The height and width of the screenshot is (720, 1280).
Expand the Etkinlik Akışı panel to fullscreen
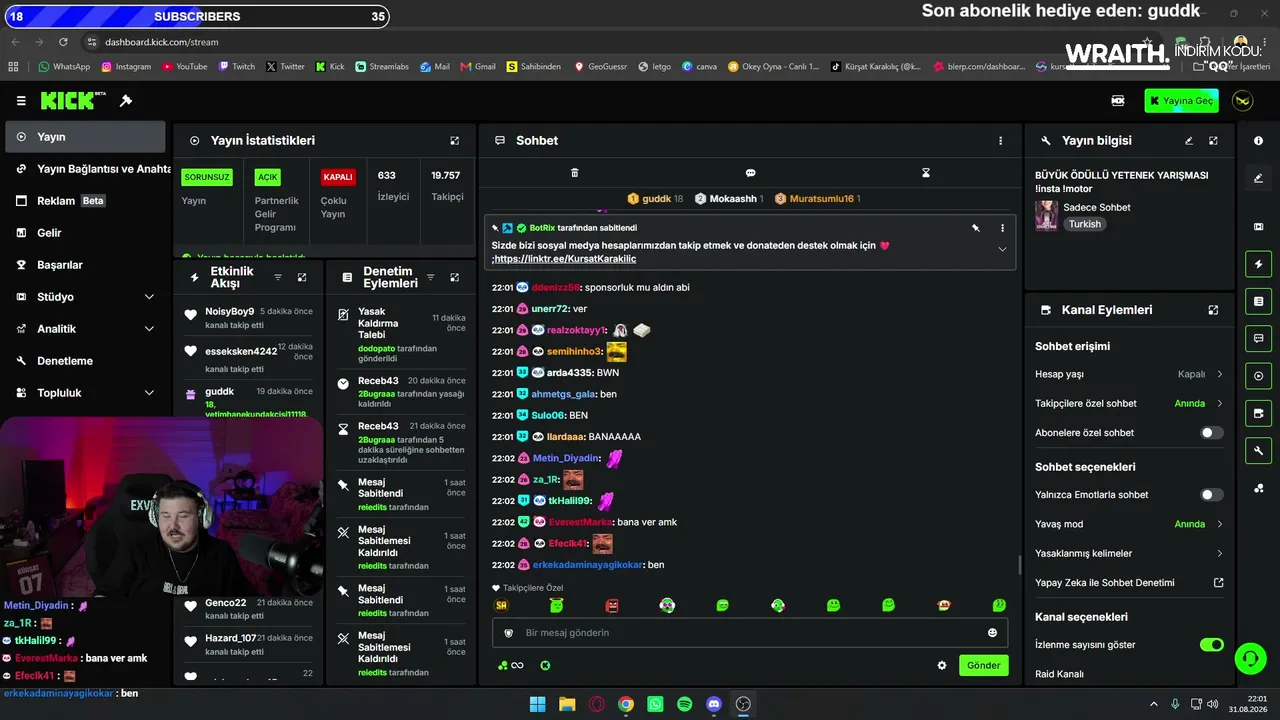[x=302, y=277]
